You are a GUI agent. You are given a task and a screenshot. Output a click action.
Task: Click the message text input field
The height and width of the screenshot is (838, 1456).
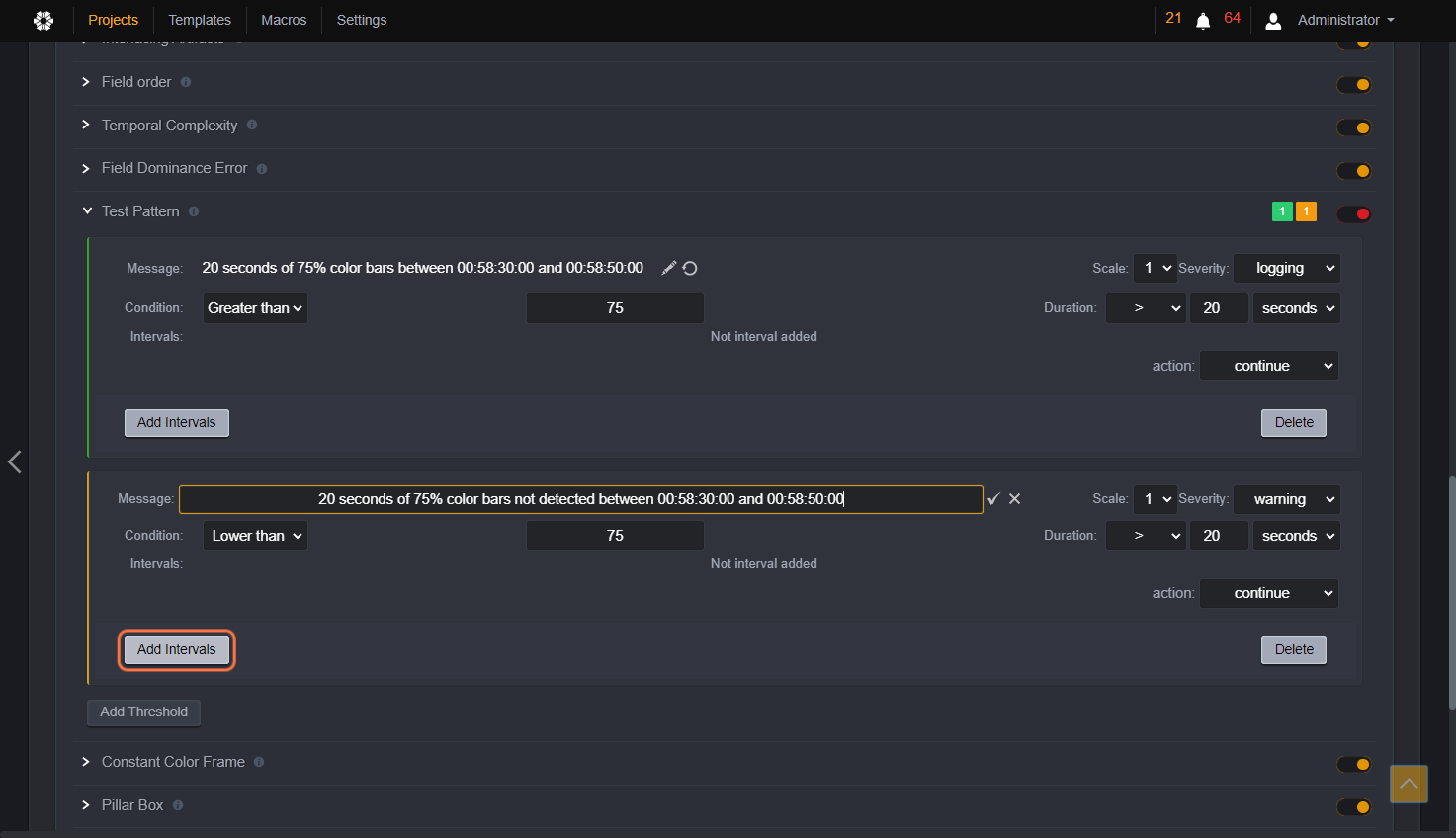pos(581,499)
